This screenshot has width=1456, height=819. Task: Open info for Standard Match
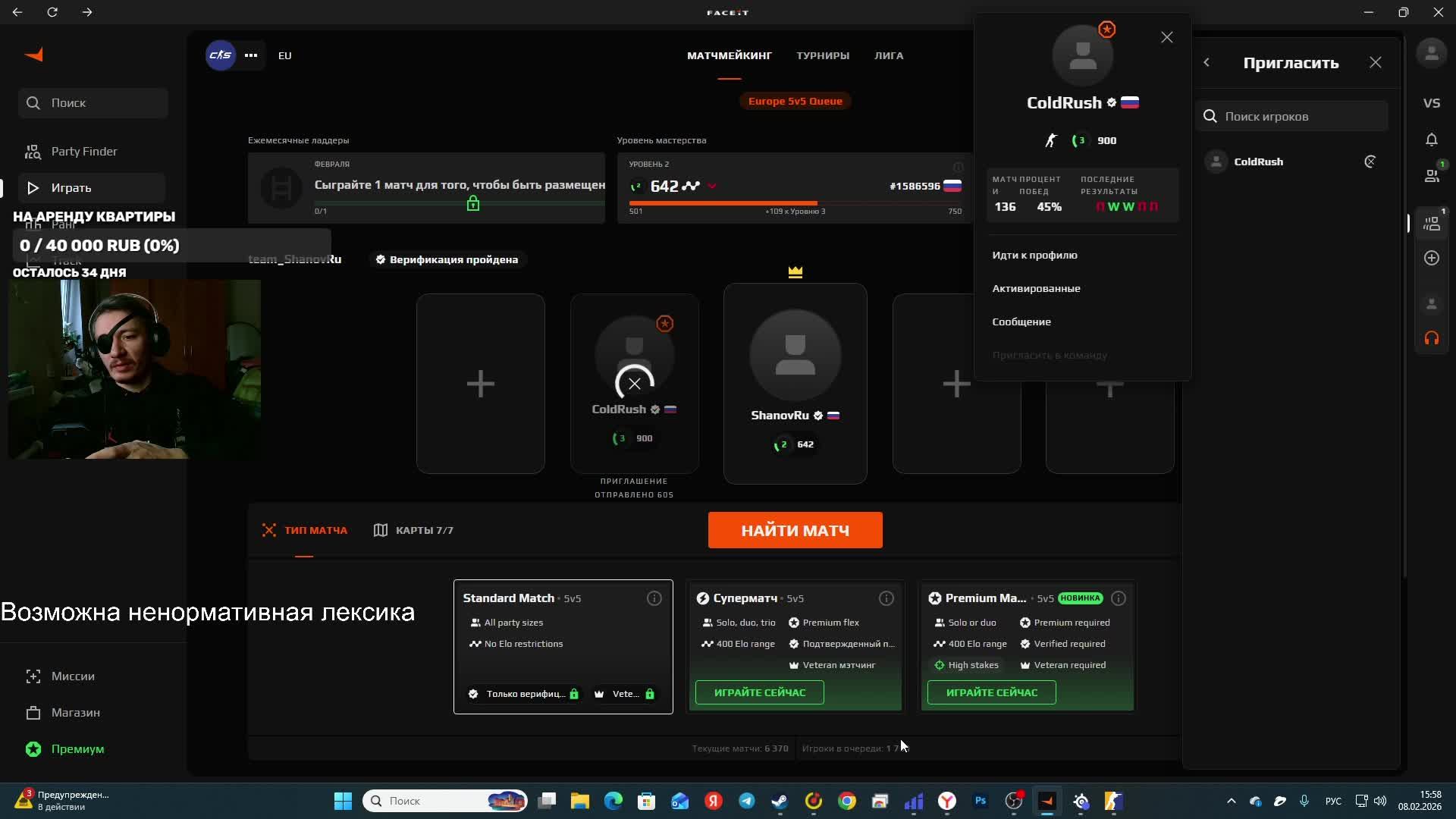[654, 598]
